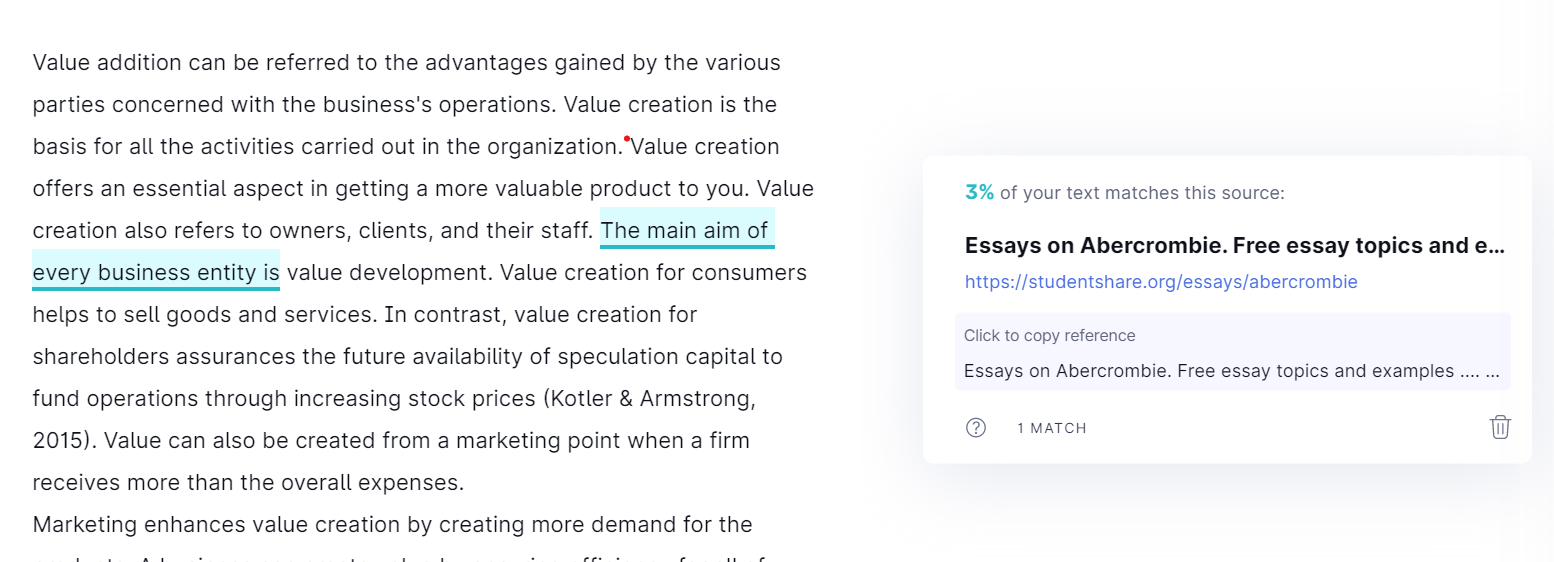1554x562 pixels.
Task: Click the red dot after 'organization.'
Action: 627,139
